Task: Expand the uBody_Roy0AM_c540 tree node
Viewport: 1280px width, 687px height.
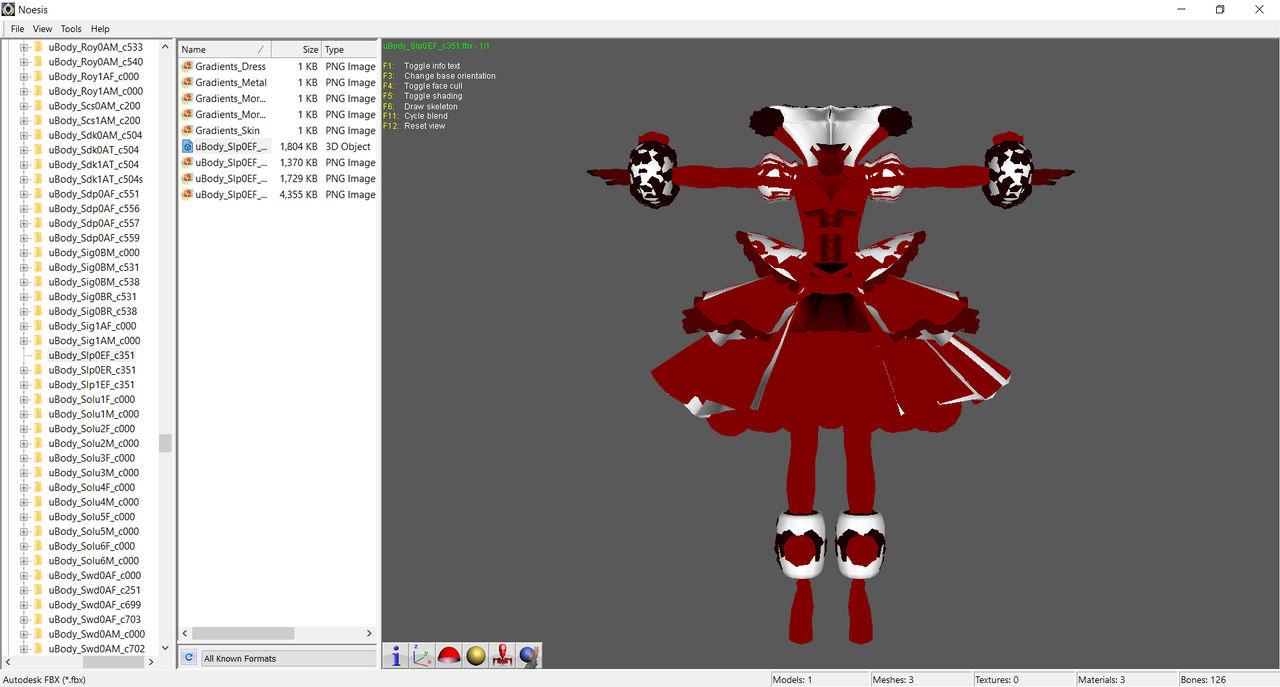Action: (23, 62)
